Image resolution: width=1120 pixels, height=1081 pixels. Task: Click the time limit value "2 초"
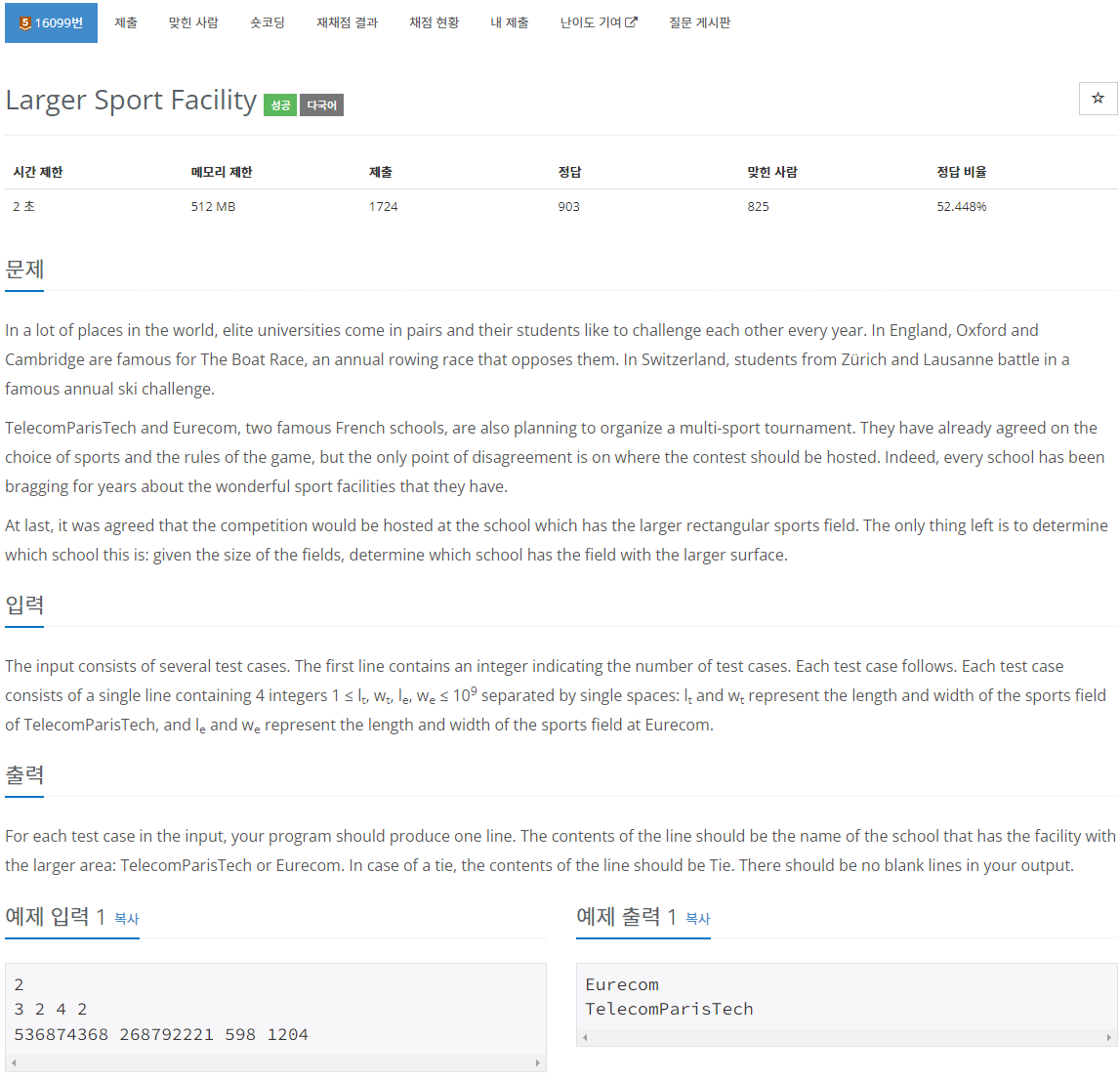click(x=23, y=206)
